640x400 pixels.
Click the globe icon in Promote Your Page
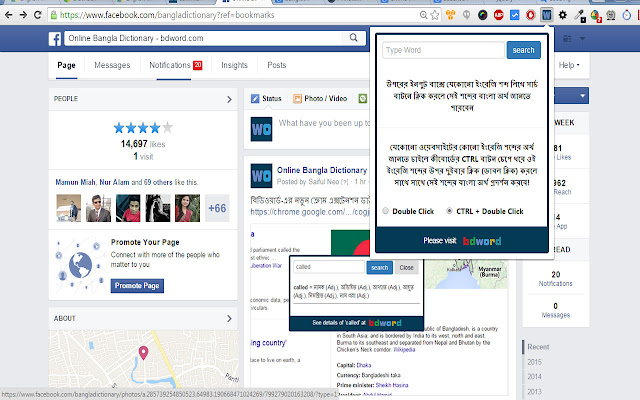point(80,265)
